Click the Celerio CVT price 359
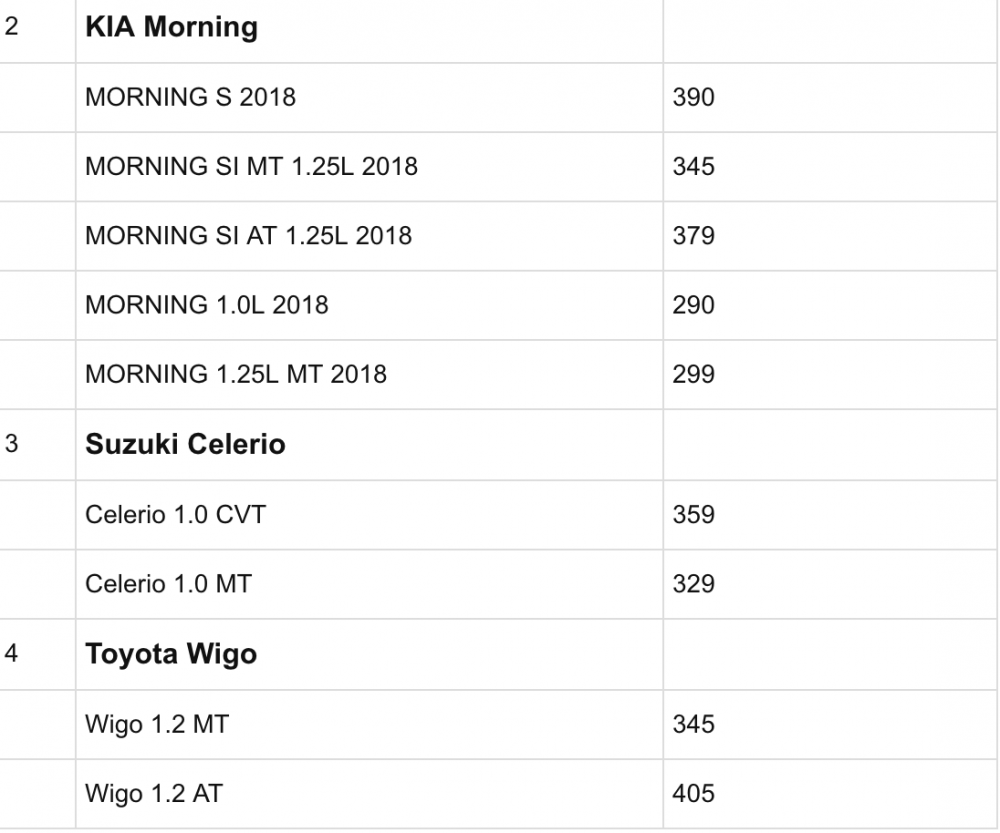 (x=693, y=514)
